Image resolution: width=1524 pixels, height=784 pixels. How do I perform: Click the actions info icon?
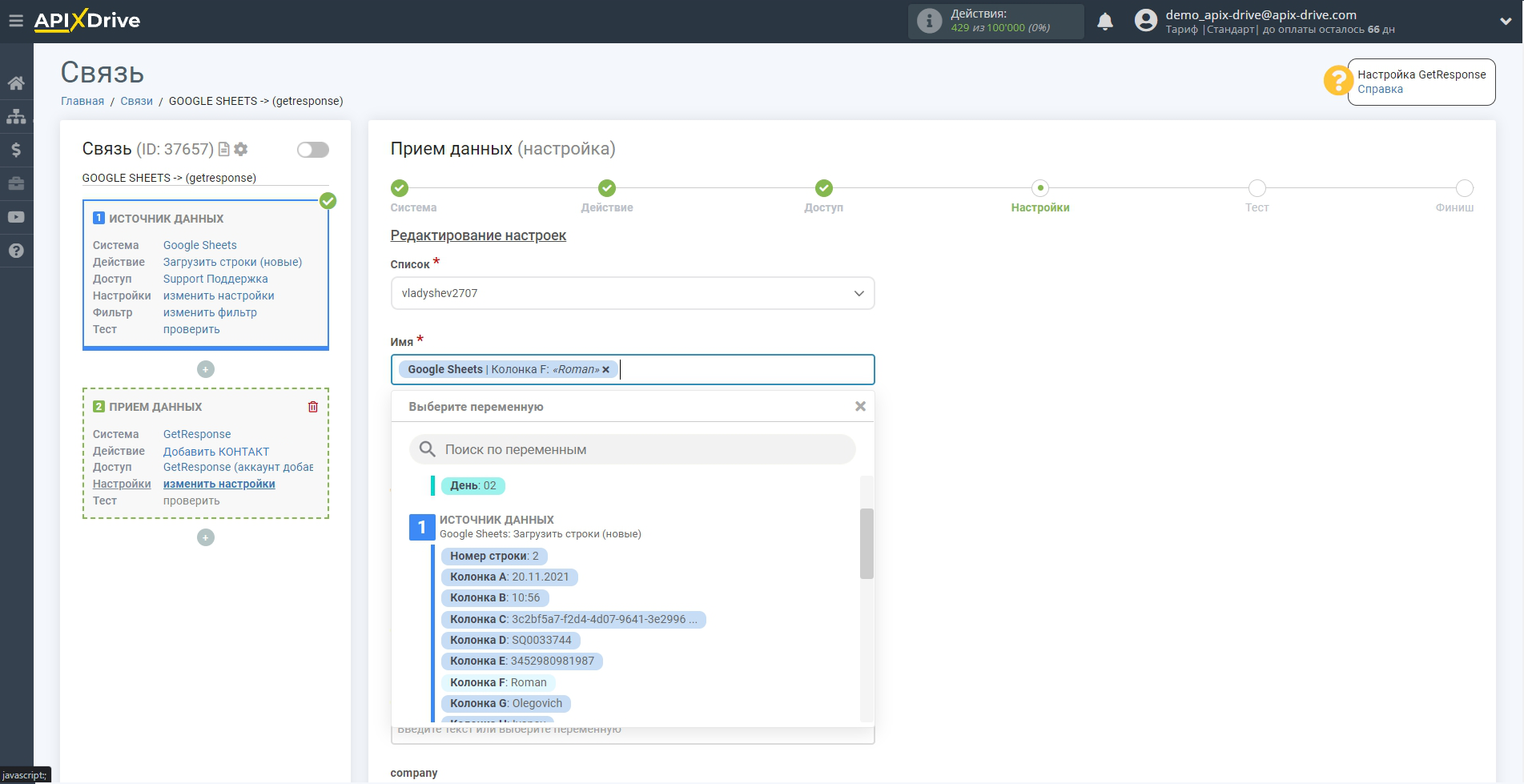click(x=929, y=21)
